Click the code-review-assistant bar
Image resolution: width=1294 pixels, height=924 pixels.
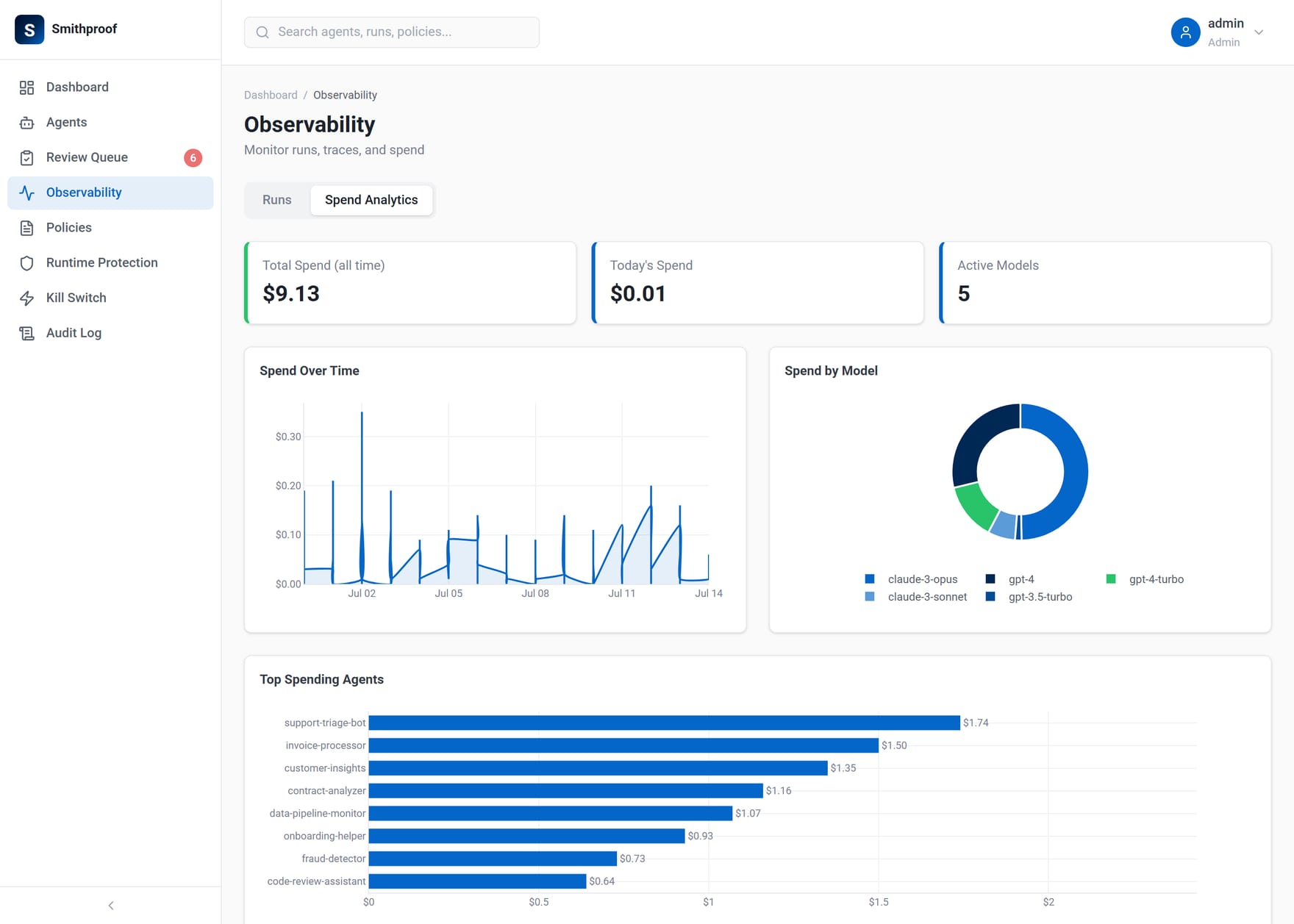pyautogui.click(x=477, y=881)
